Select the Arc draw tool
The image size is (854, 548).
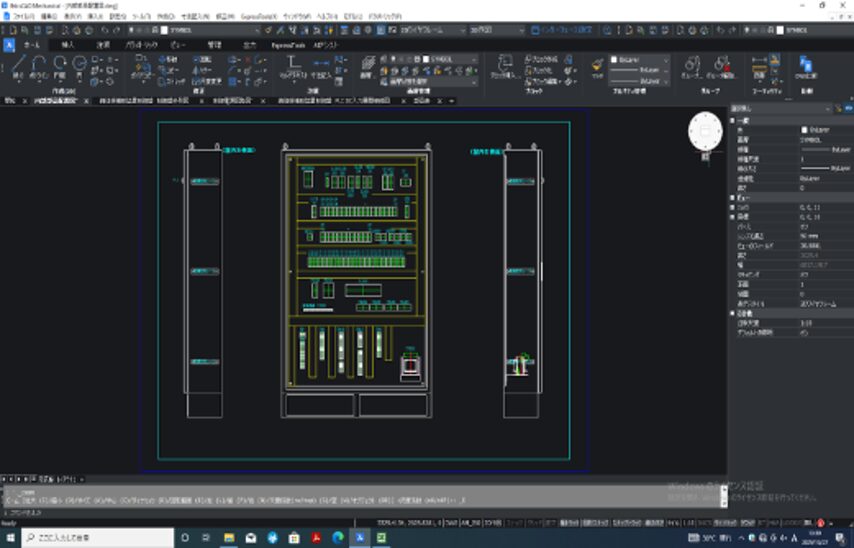(x=60, y=65)
